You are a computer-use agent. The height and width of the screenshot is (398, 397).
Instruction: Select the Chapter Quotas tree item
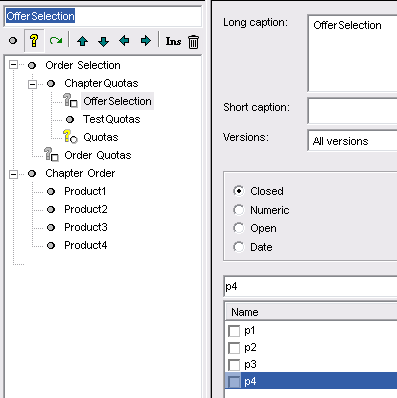pyautogui.click(x=101, y=83)
